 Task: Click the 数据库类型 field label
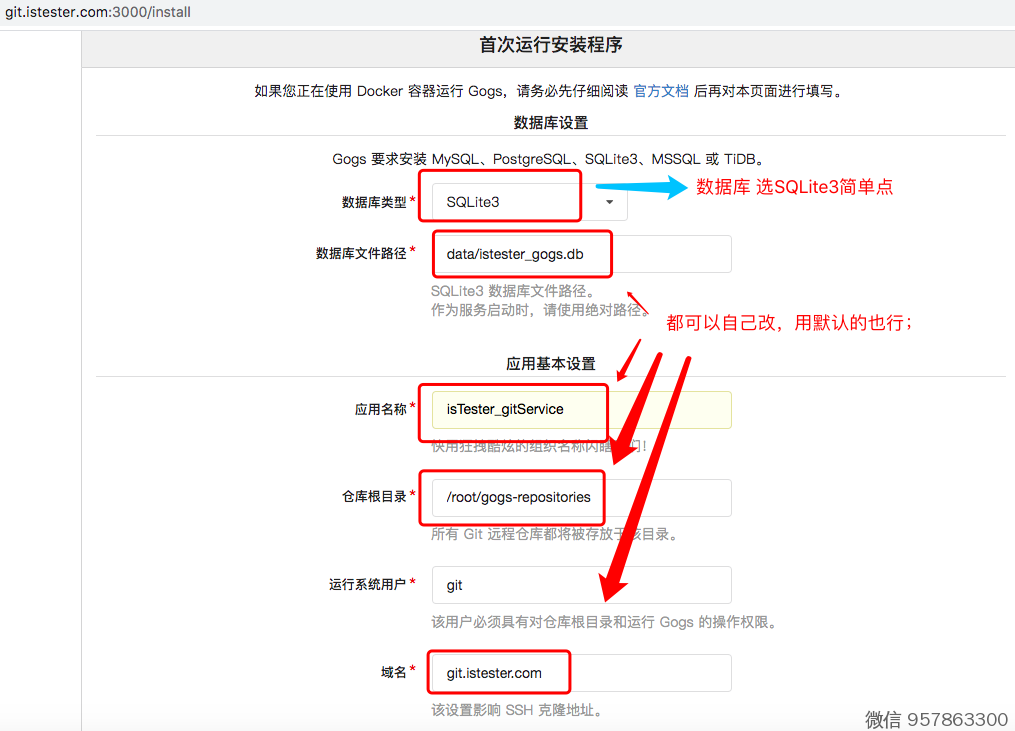pyautogui.click(x=374, y=202)
